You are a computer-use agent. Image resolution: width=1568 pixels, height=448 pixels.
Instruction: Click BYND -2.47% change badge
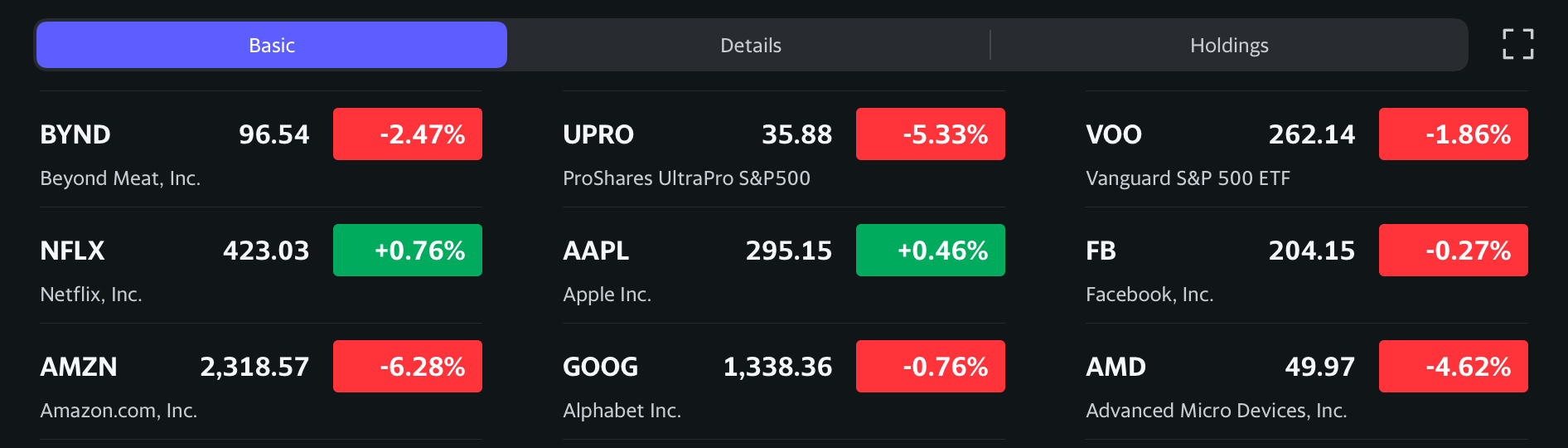pos(408,134)
